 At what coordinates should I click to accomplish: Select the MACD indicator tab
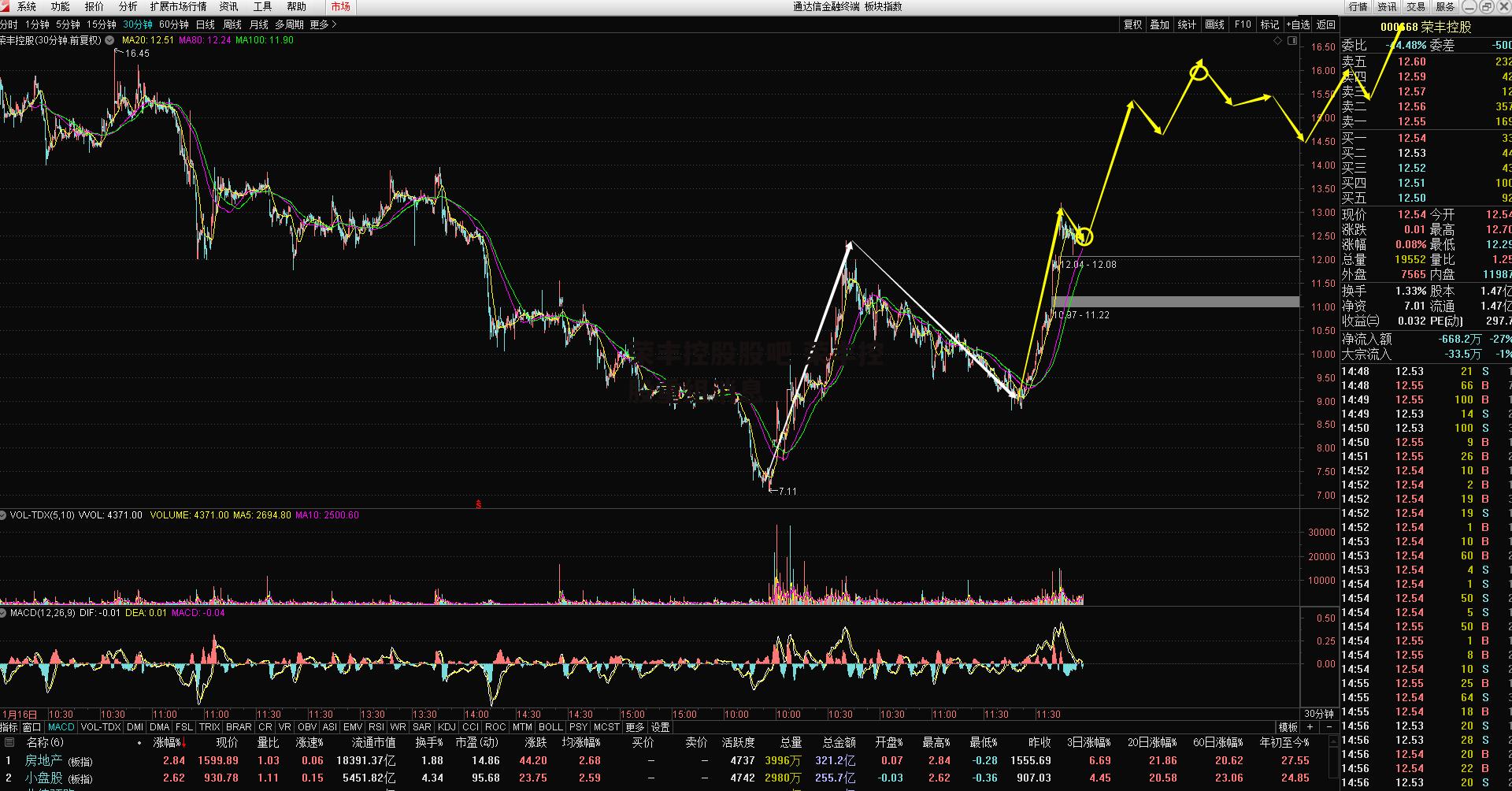point(61,727)
